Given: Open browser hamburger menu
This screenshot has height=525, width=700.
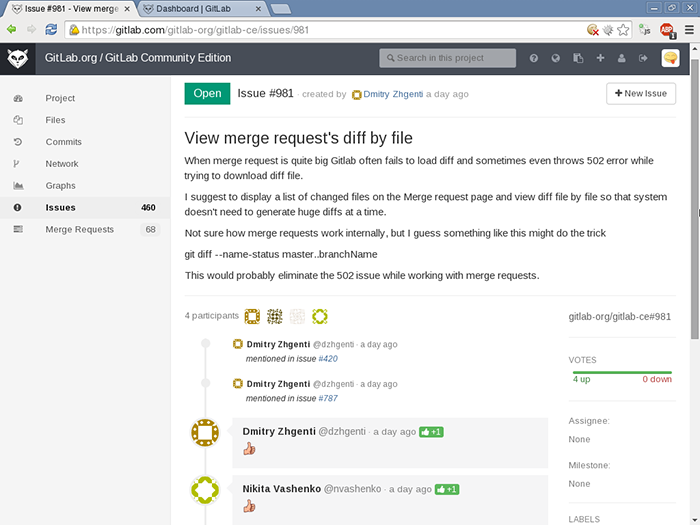Looking at the screenshot, I should (689, 30).
